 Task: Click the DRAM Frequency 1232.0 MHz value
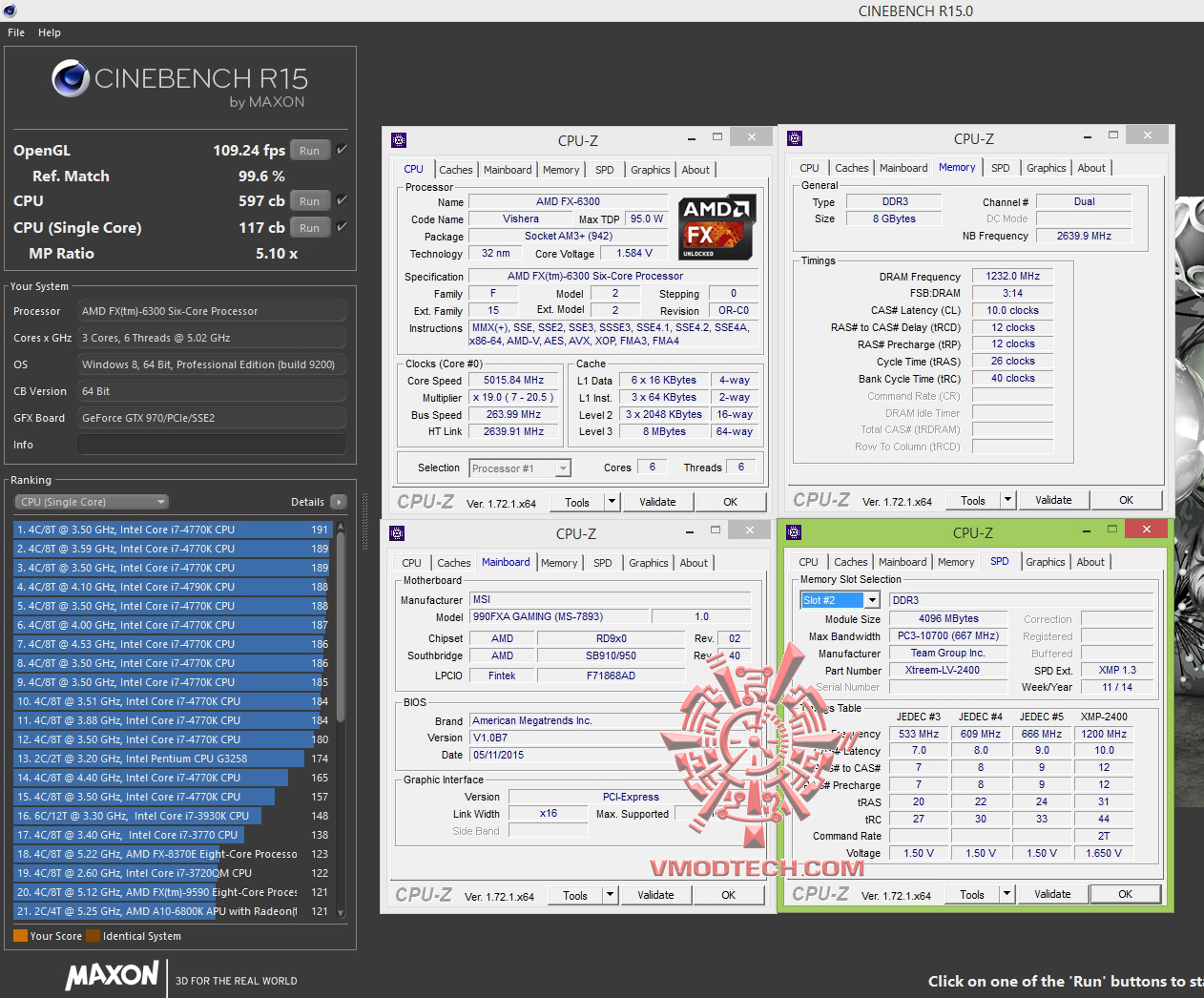[1012, 276]
